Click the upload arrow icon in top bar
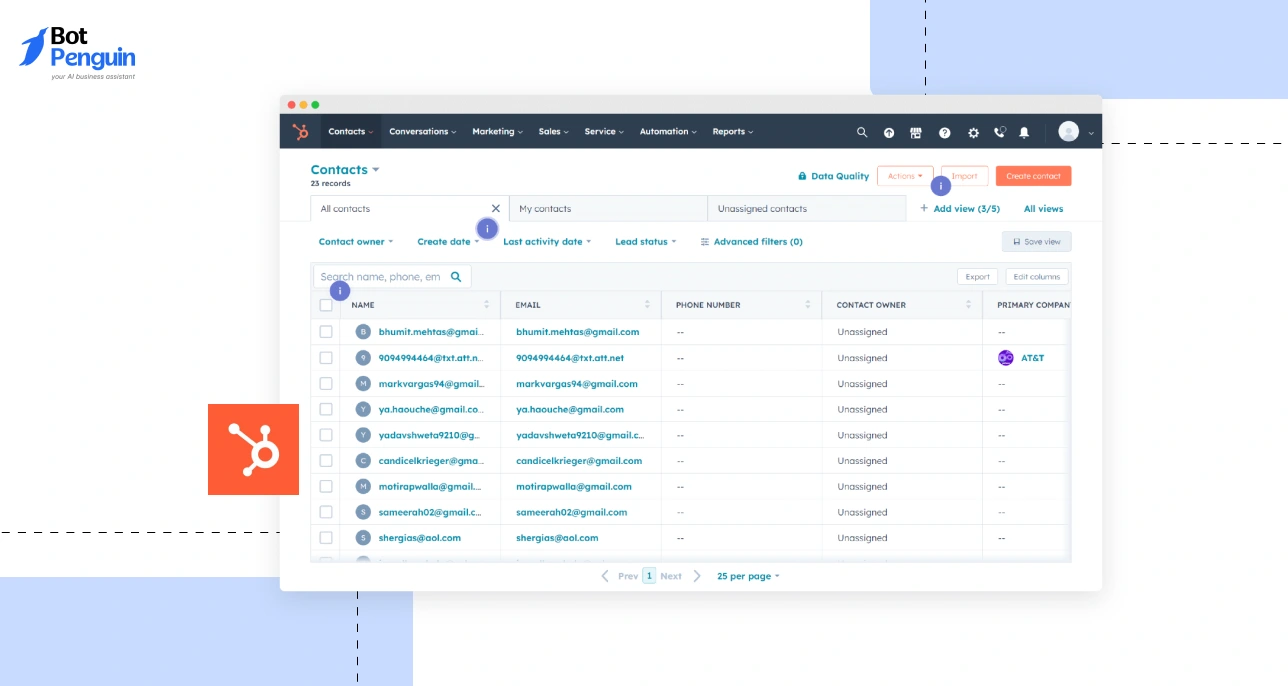Viewport: 1288px width, 686px height. click(888, 131)
